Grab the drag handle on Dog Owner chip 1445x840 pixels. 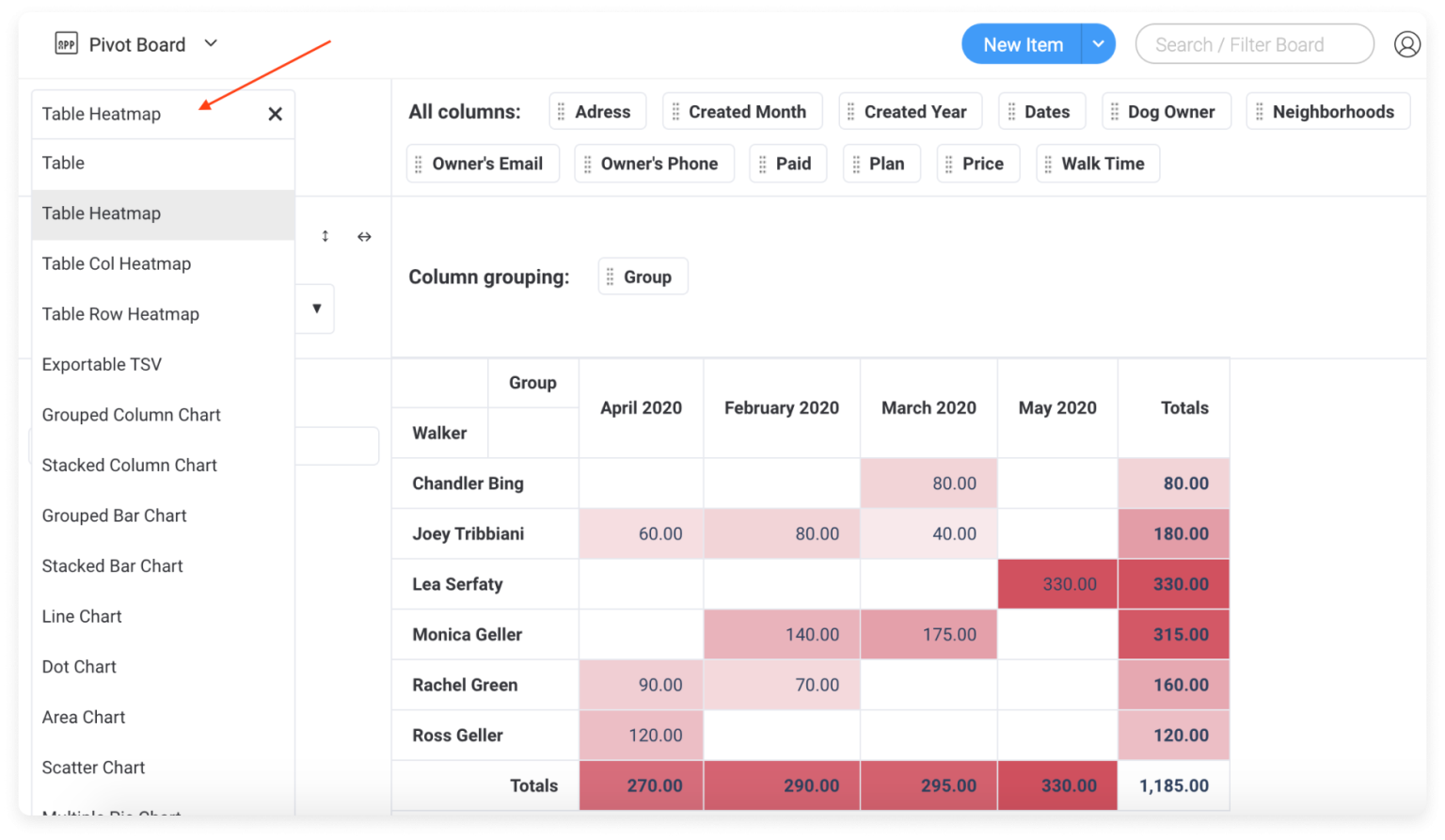1115,112
